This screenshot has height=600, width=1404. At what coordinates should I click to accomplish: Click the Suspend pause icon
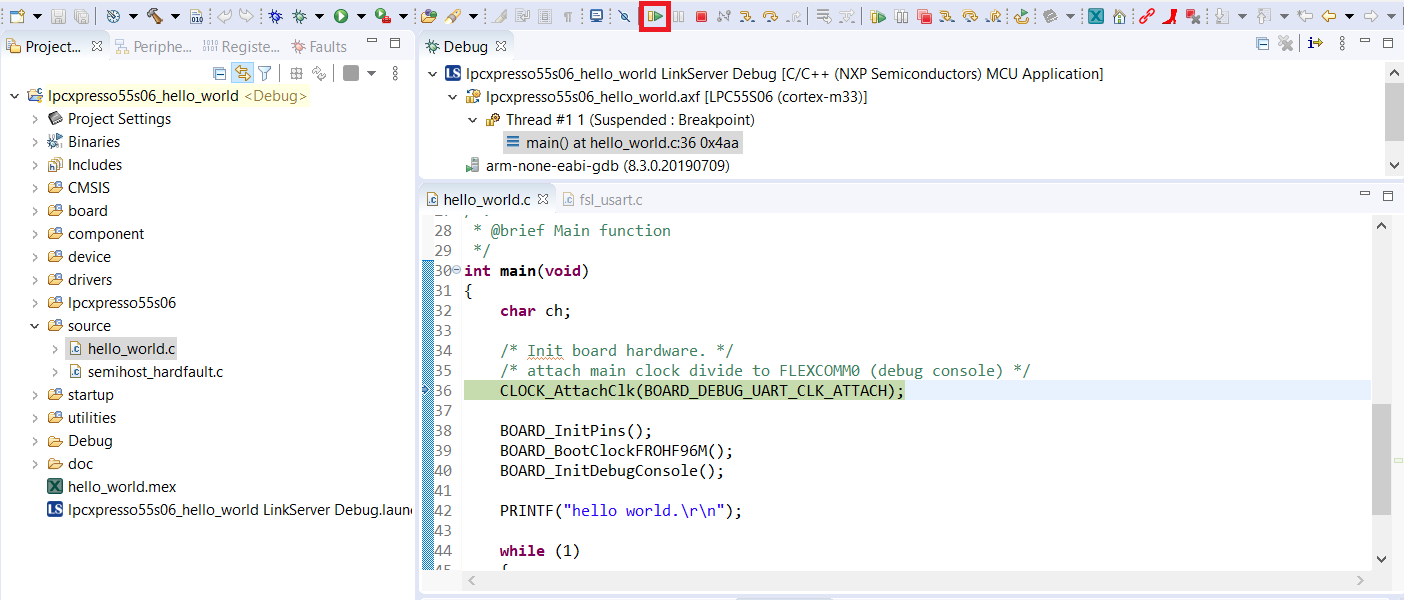coord(678,17)
